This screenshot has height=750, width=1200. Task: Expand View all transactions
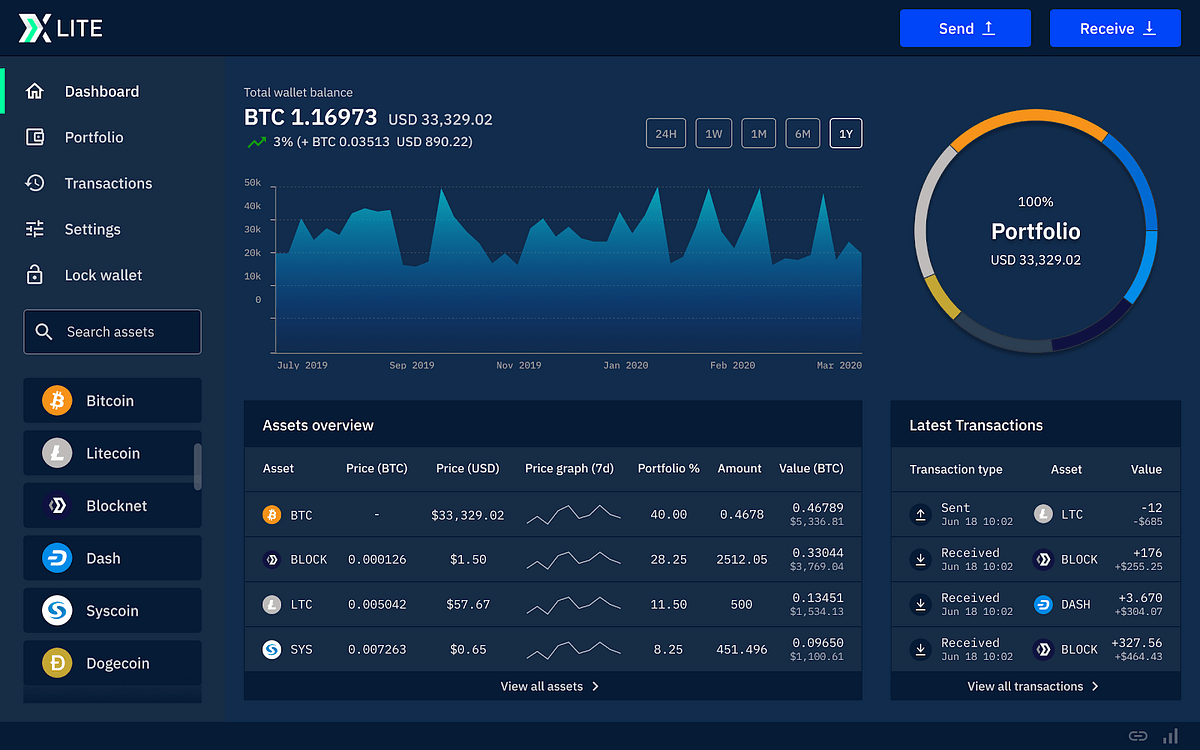tap(1035, 686)
